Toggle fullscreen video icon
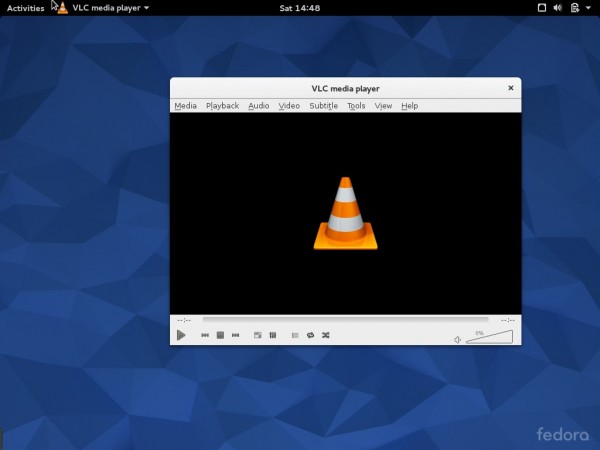This screenshot has height=450, width=600. click(257, 335)
